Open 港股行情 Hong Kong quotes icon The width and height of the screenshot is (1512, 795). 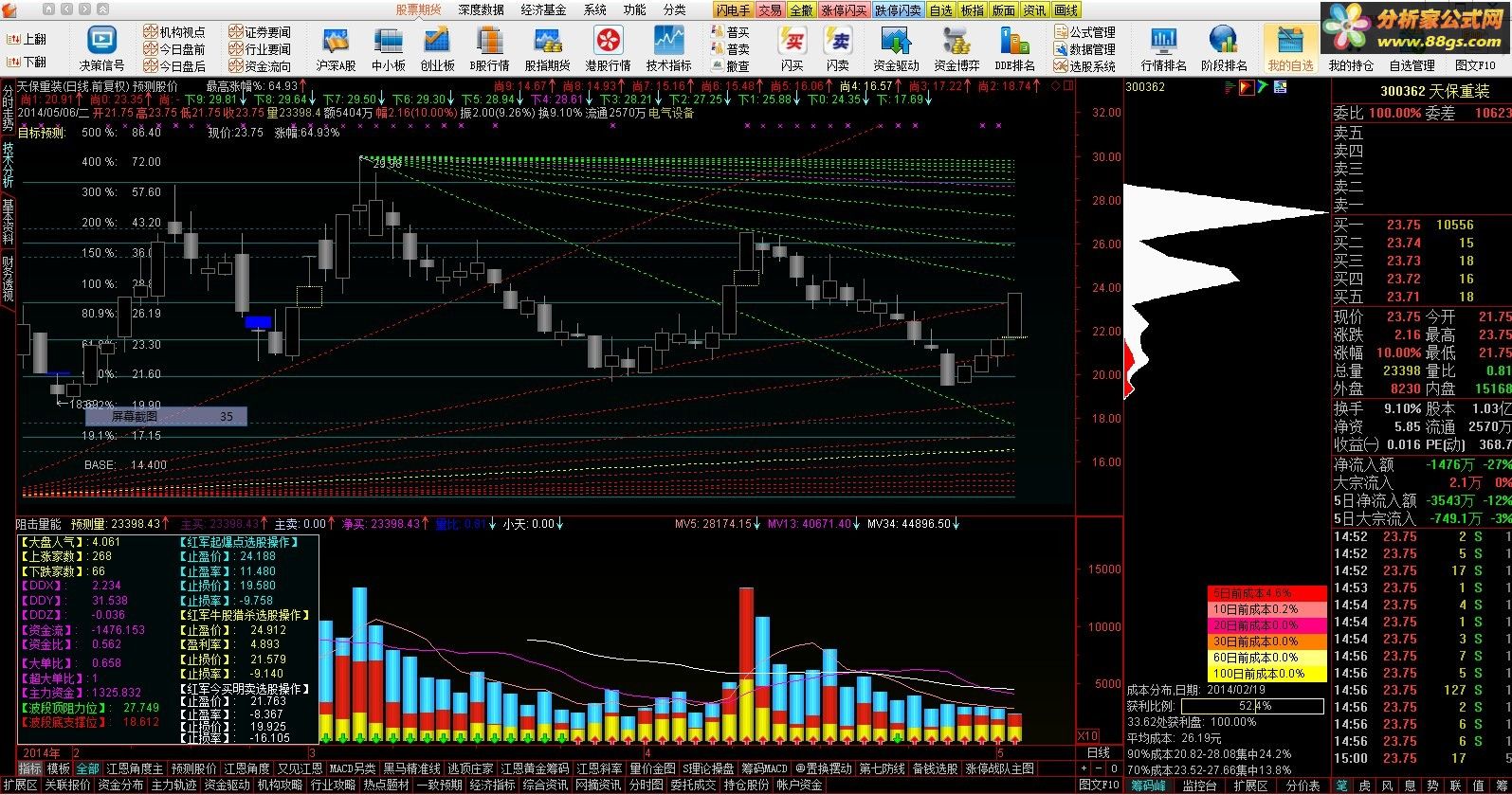tap(608, 47)
